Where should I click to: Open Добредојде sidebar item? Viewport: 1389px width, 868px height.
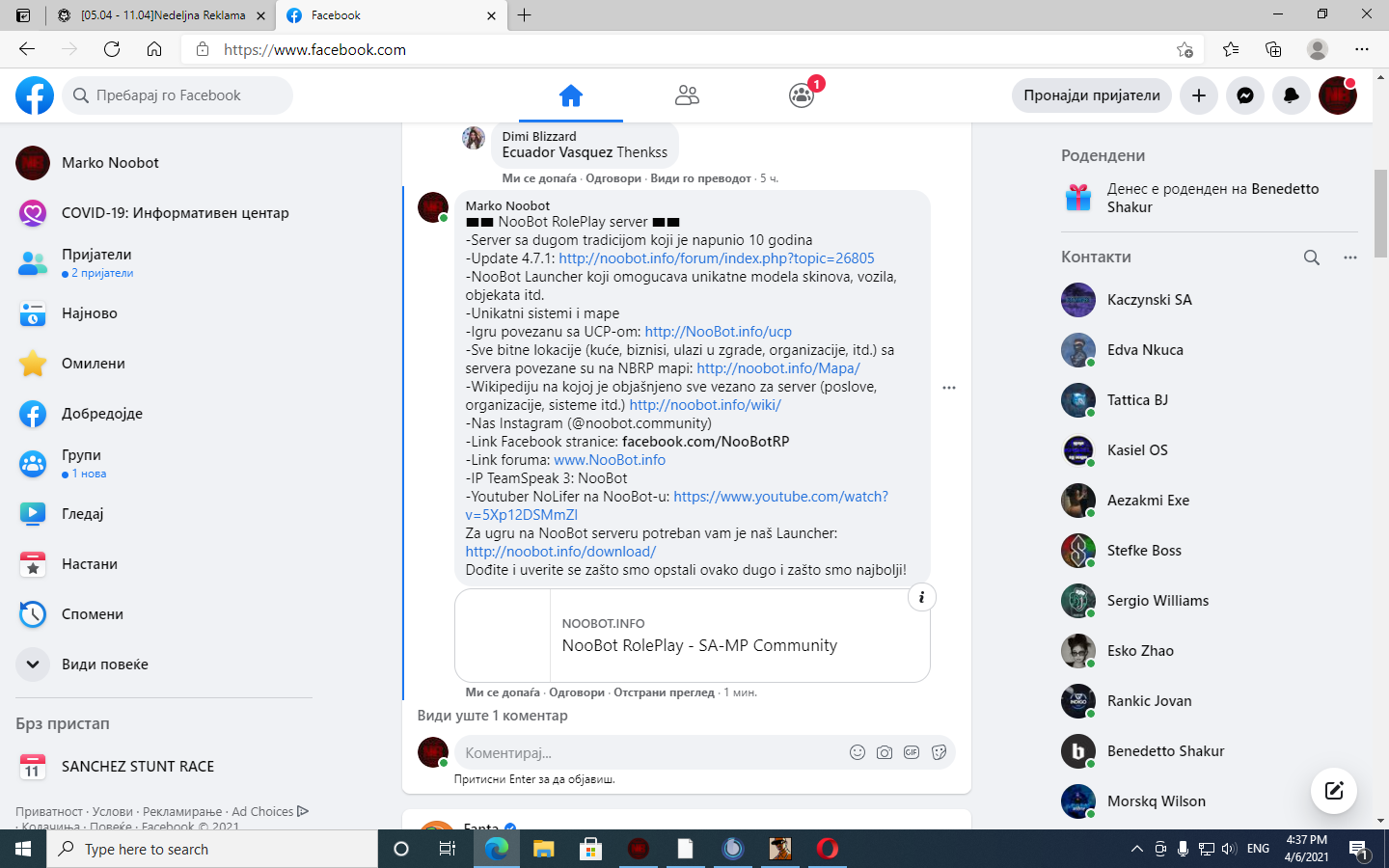click(164, 414)
